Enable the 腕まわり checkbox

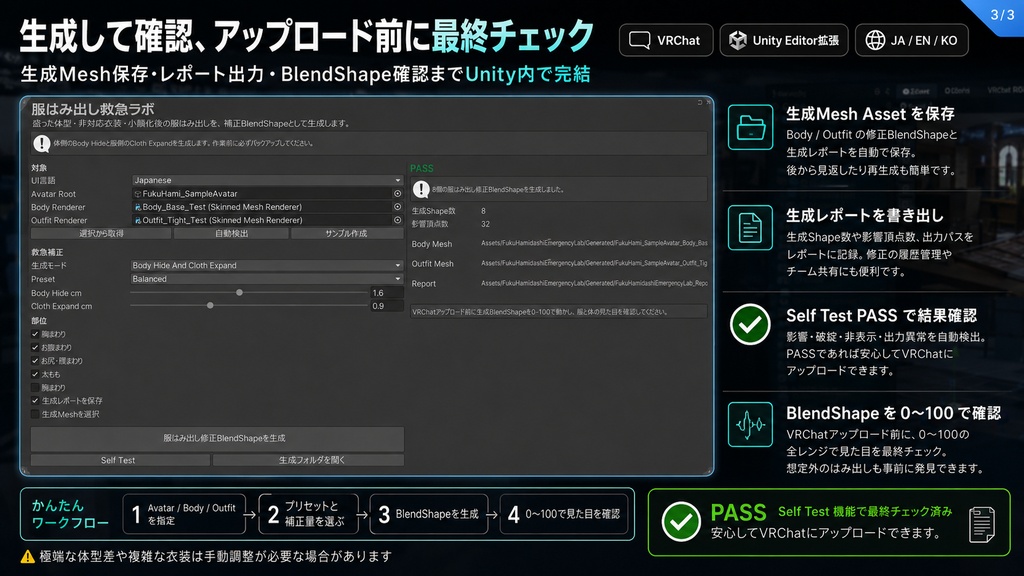(x=35, y=387)
